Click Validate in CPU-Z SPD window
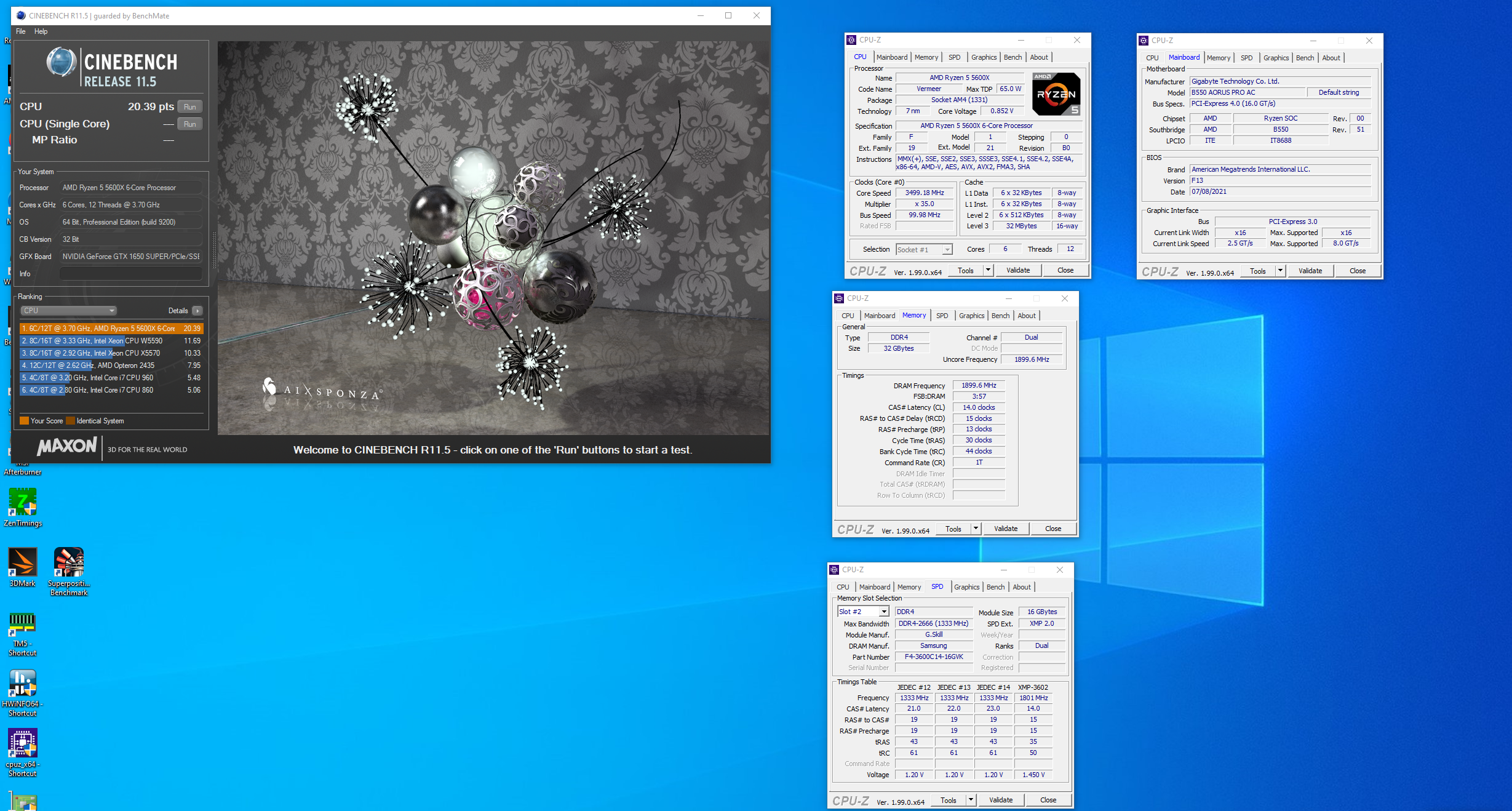Screen dimensions: 1512x811 [1000, 800]
